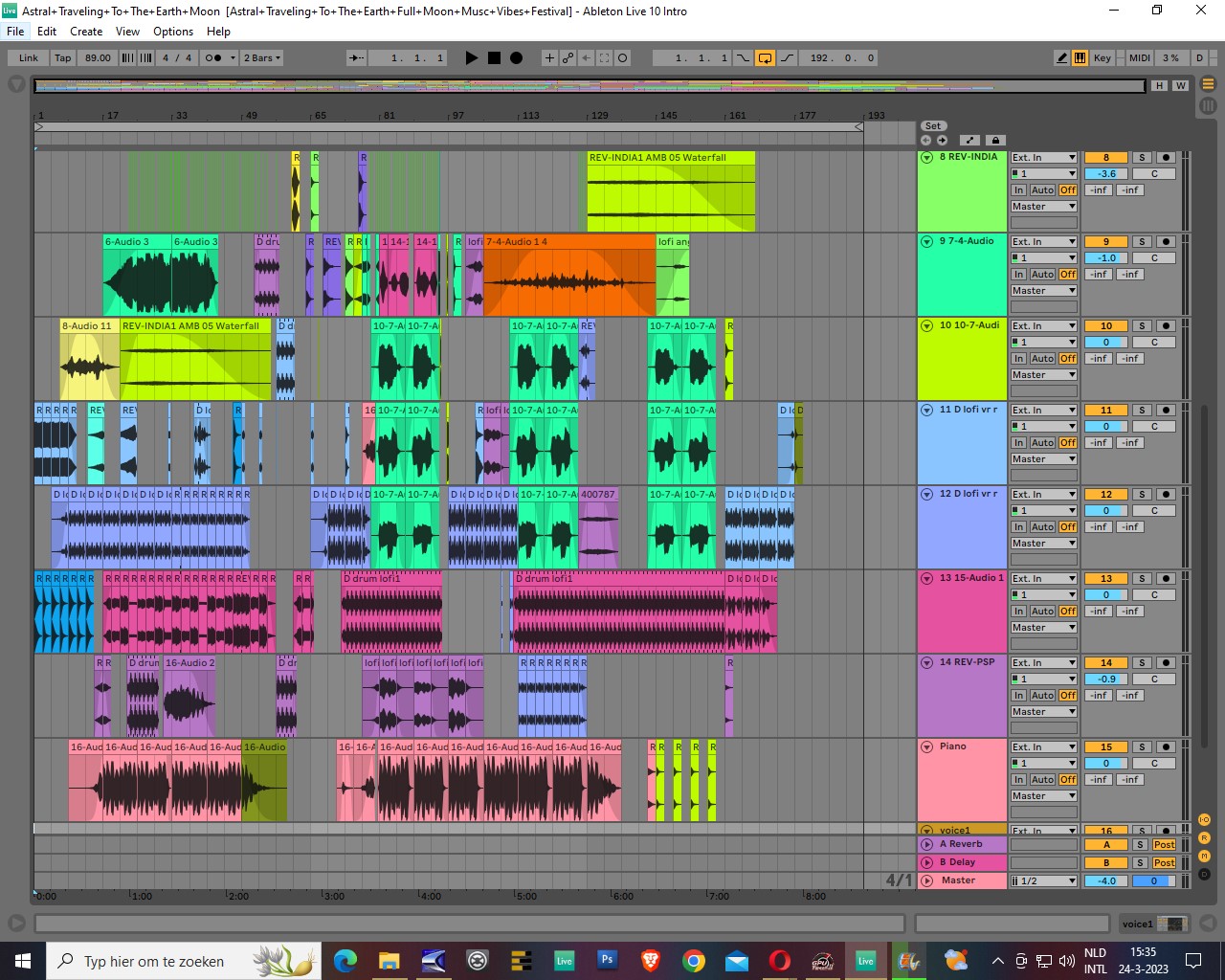Start playback with the Play button
The image size is (1225, 980).
click(x=471, y=58)
